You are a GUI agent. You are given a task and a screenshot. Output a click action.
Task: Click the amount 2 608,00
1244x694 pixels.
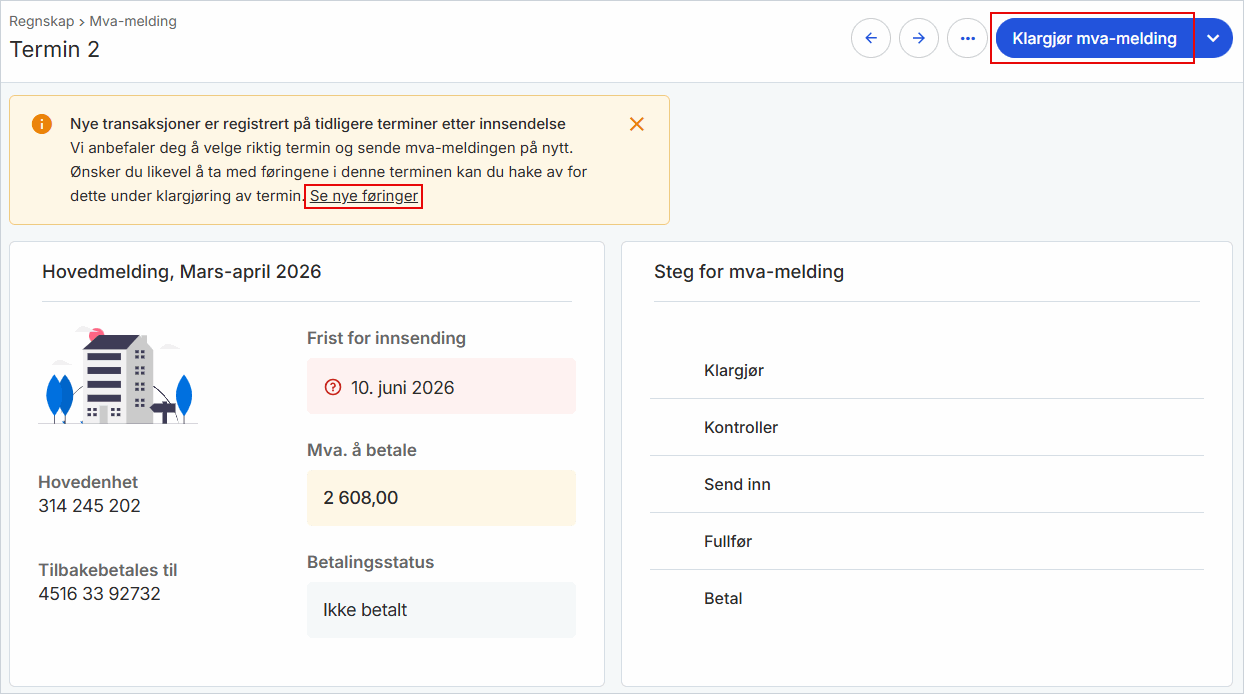[x=361, y=498]
